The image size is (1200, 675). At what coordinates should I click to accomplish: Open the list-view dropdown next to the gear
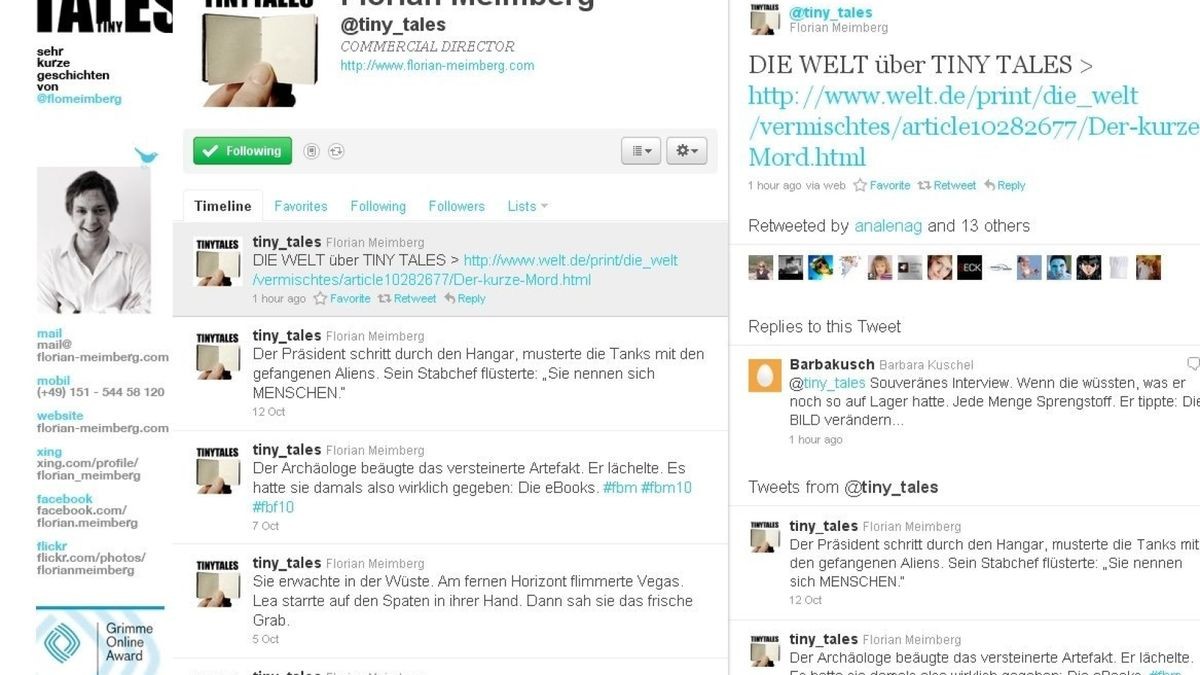point(640,150)
